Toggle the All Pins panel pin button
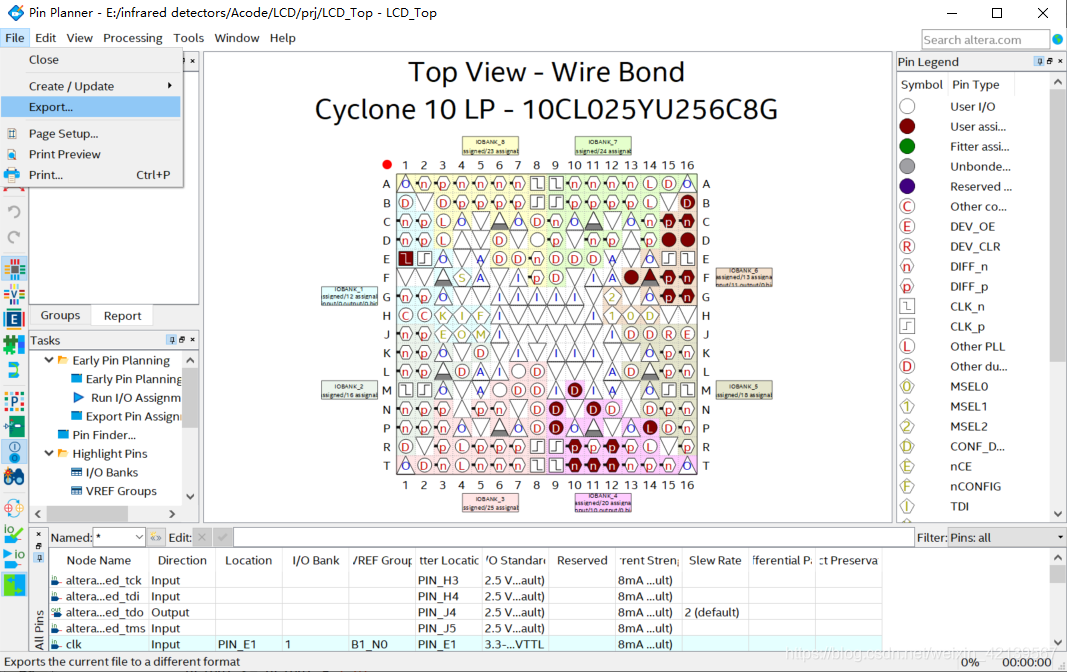 click(39, 558)
